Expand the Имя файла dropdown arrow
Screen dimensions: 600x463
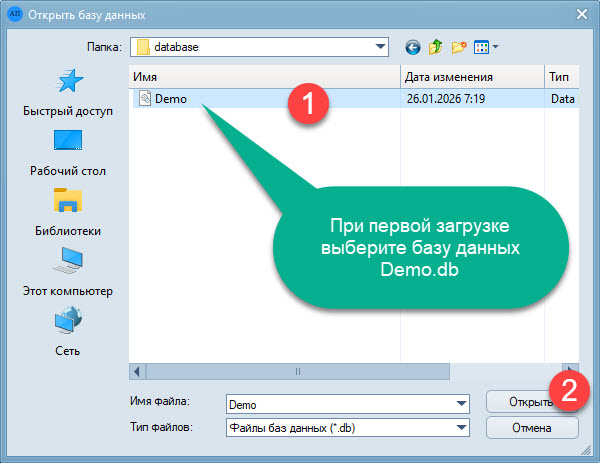coord(461,404)
